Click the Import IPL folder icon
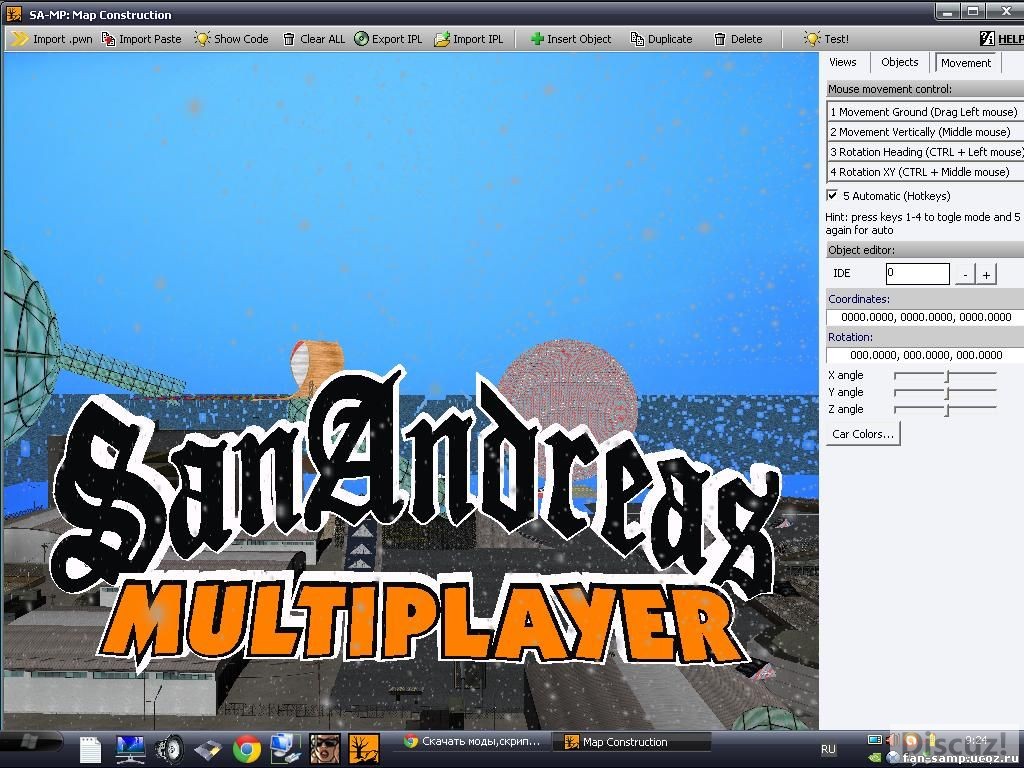This screenshot has width=1024, height=768. tap(442, 39)
